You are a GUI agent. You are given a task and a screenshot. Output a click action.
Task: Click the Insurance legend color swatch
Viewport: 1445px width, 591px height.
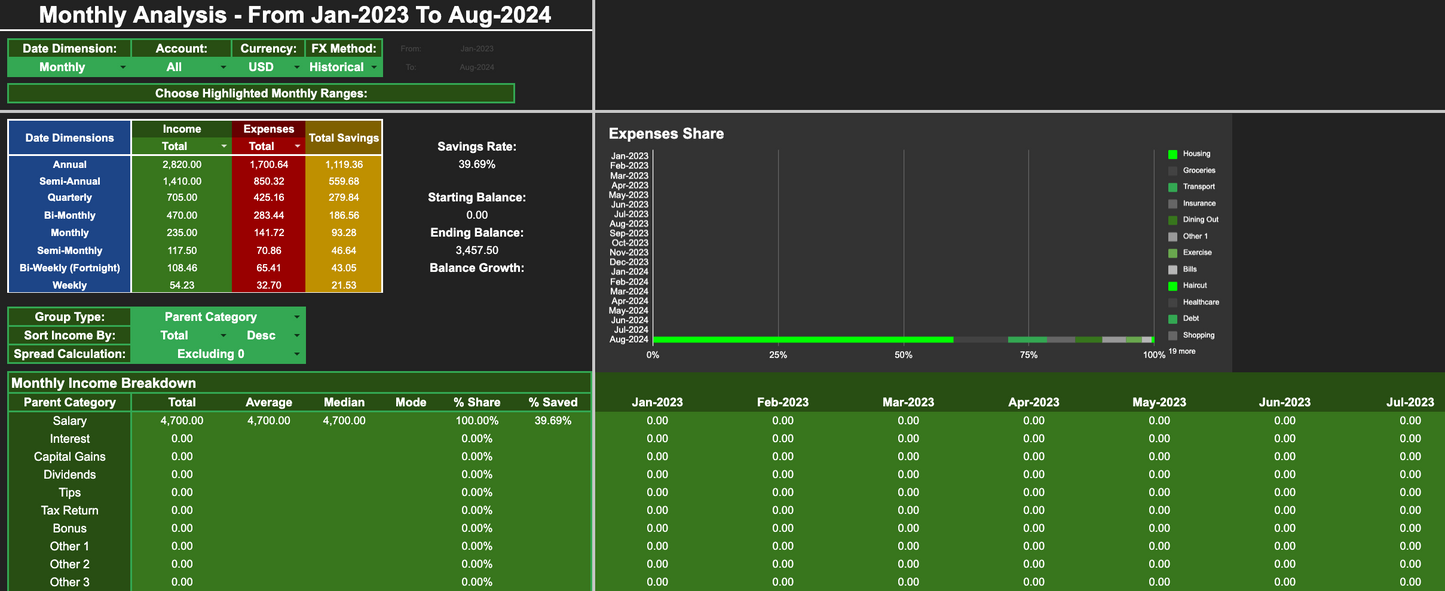(x=1172, y=204)
